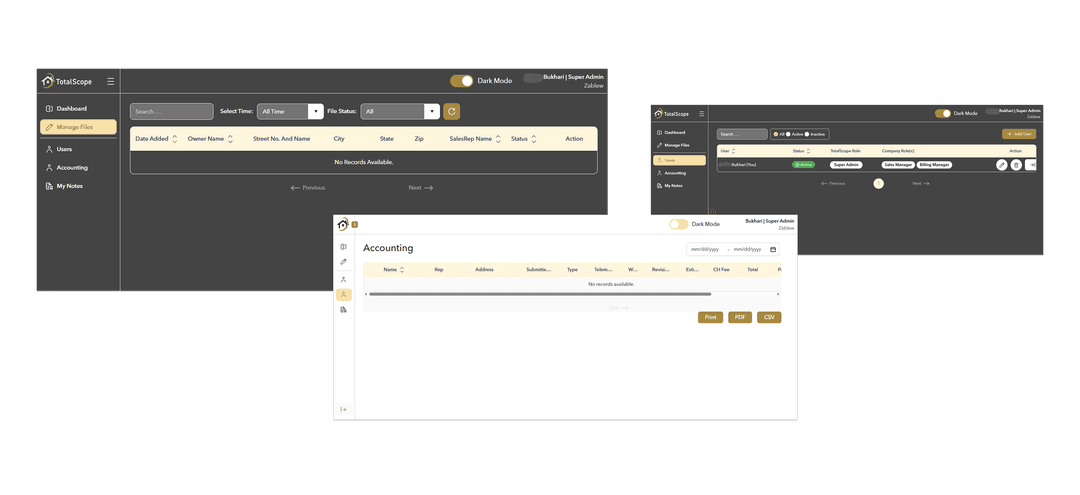Click the Search field in Manage Files window
This screenshot has width=1080, height=495.
point(172,112)
